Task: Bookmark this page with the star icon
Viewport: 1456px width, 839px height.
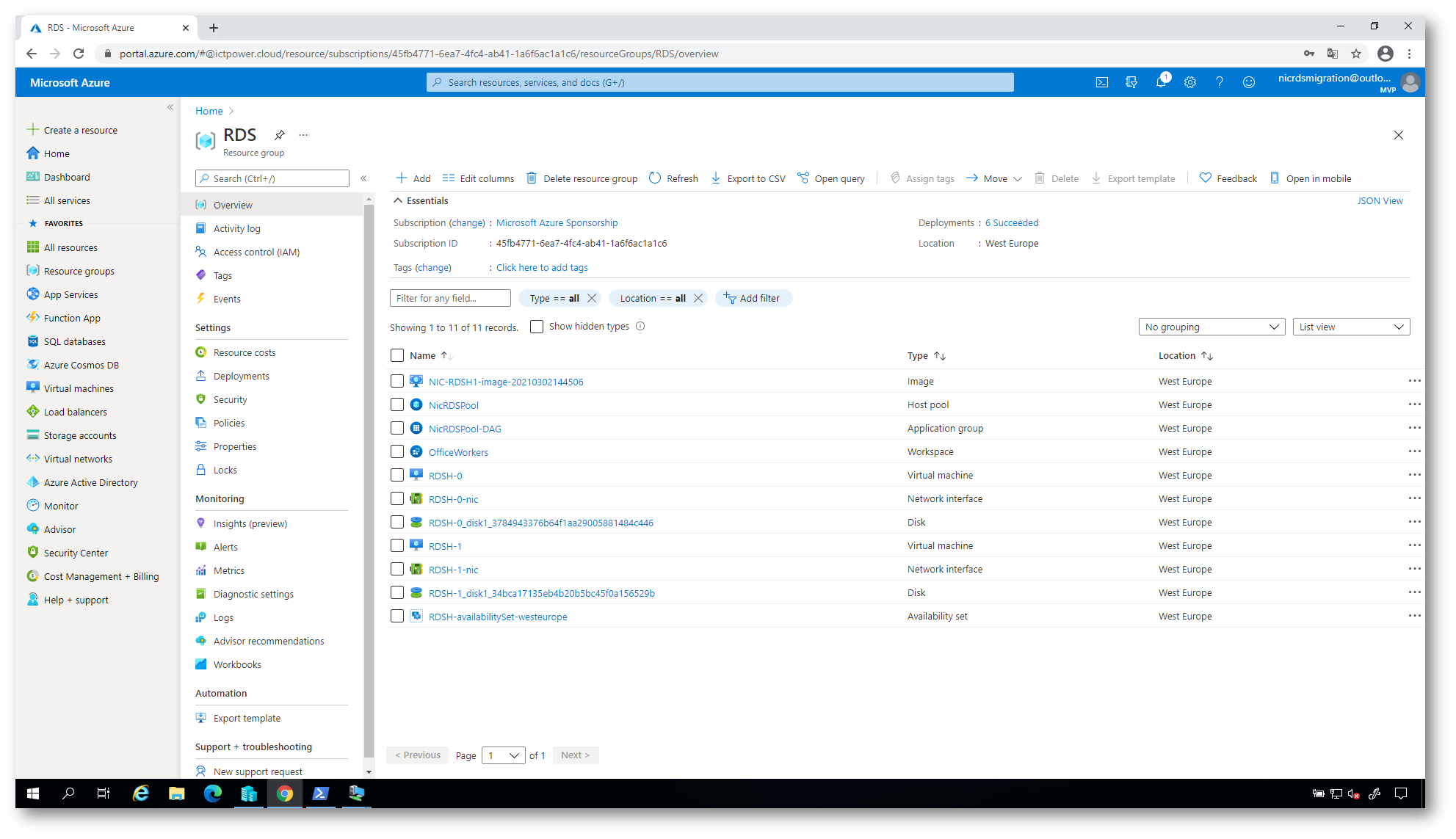Action: pos(1356,54)
